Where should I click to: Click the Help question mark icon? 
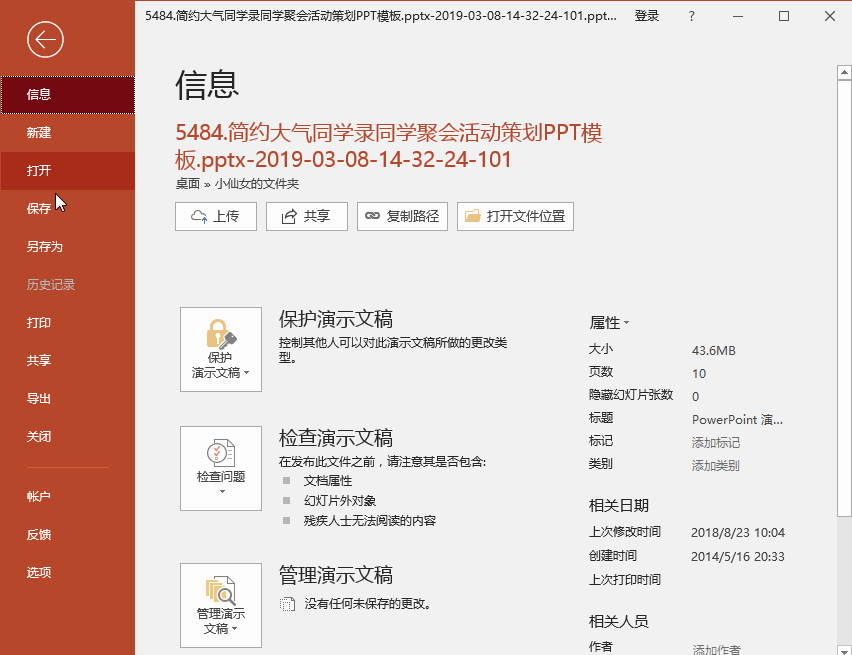click(691, 17)
